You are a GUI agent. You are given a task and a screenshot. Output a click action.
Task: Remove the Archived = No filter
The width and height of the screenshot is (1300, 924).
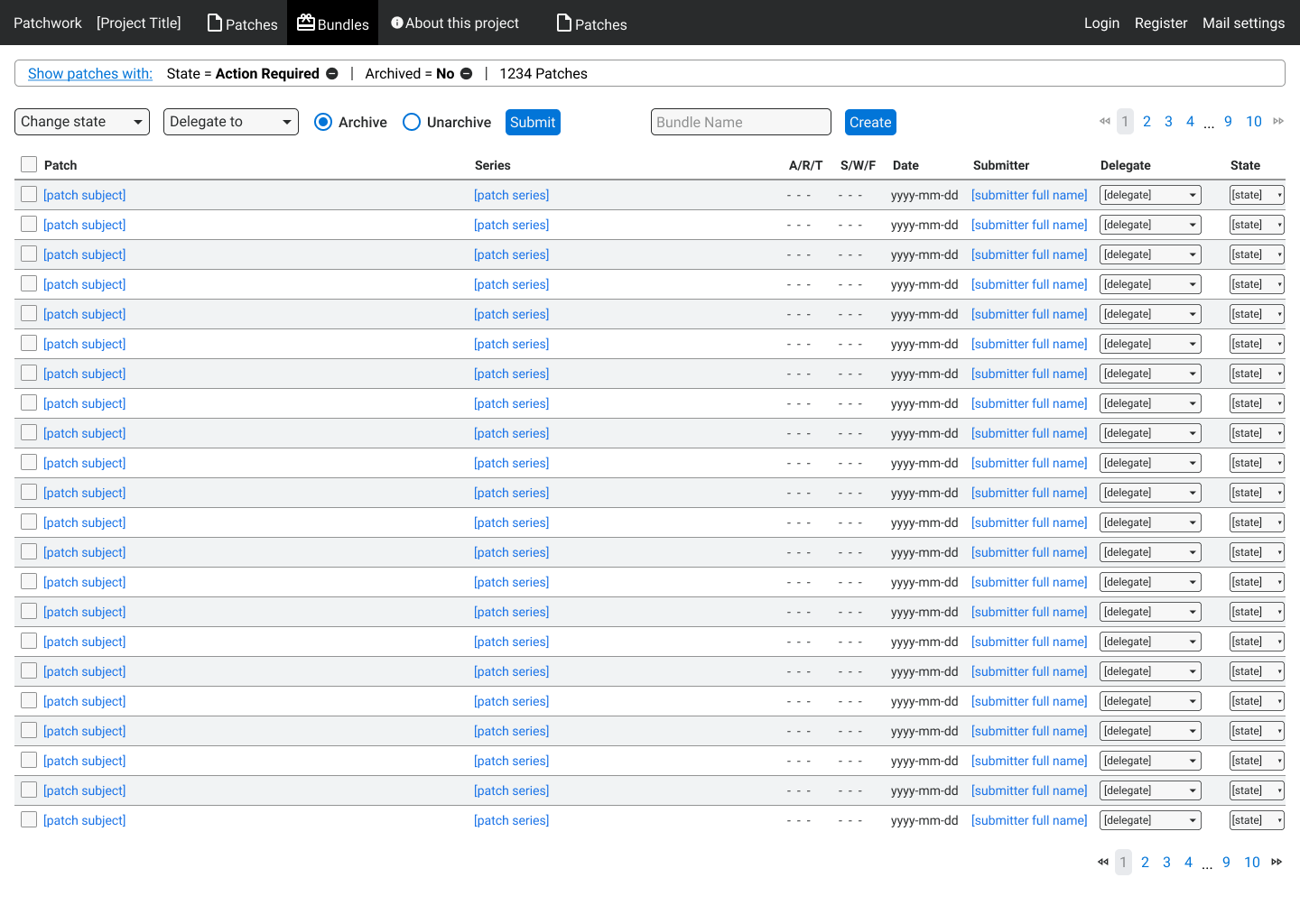(x=467, y=74)
